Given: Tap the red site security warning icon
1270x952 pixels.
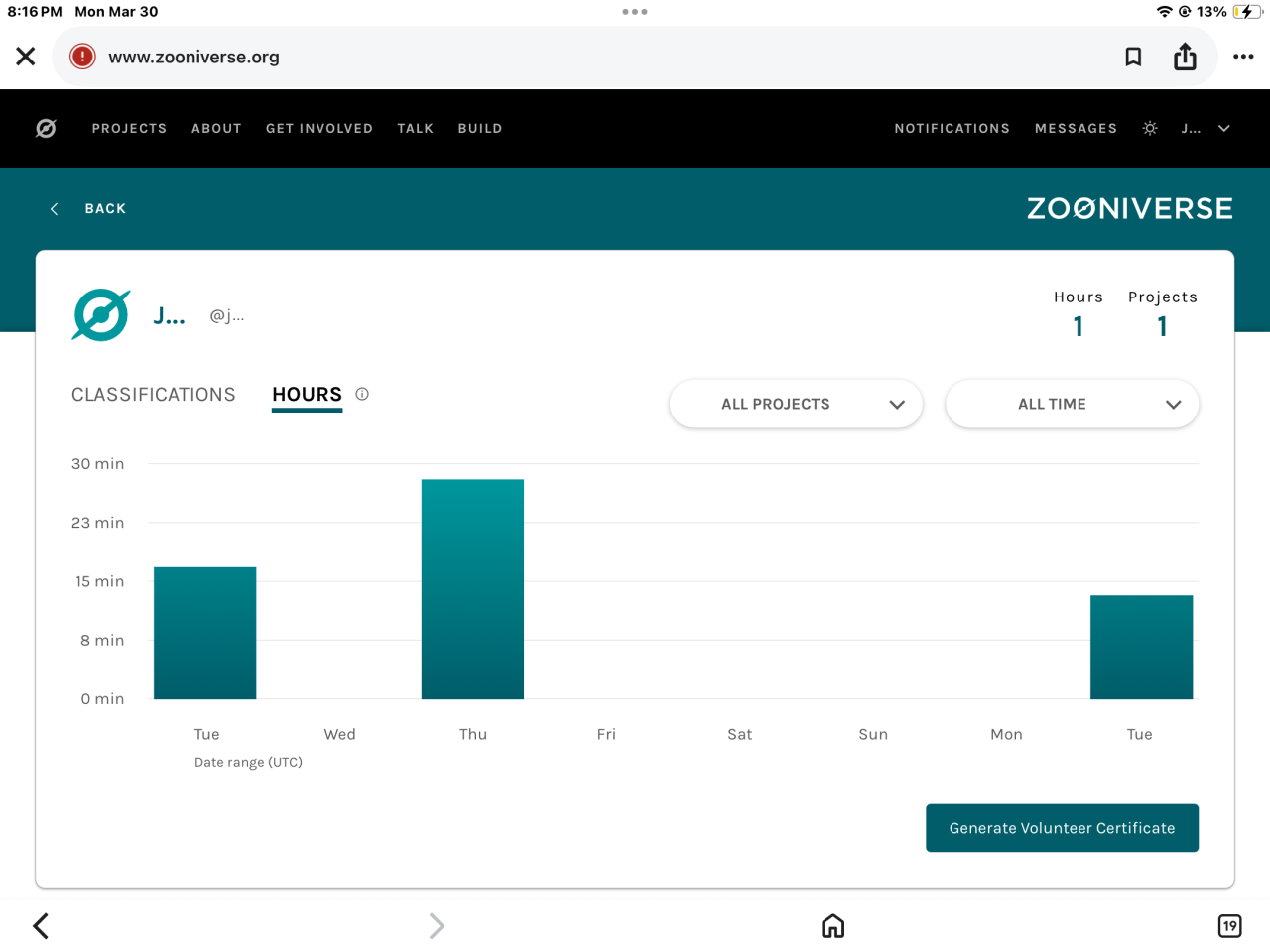Looking at the screenshot, I should (82, 57).
